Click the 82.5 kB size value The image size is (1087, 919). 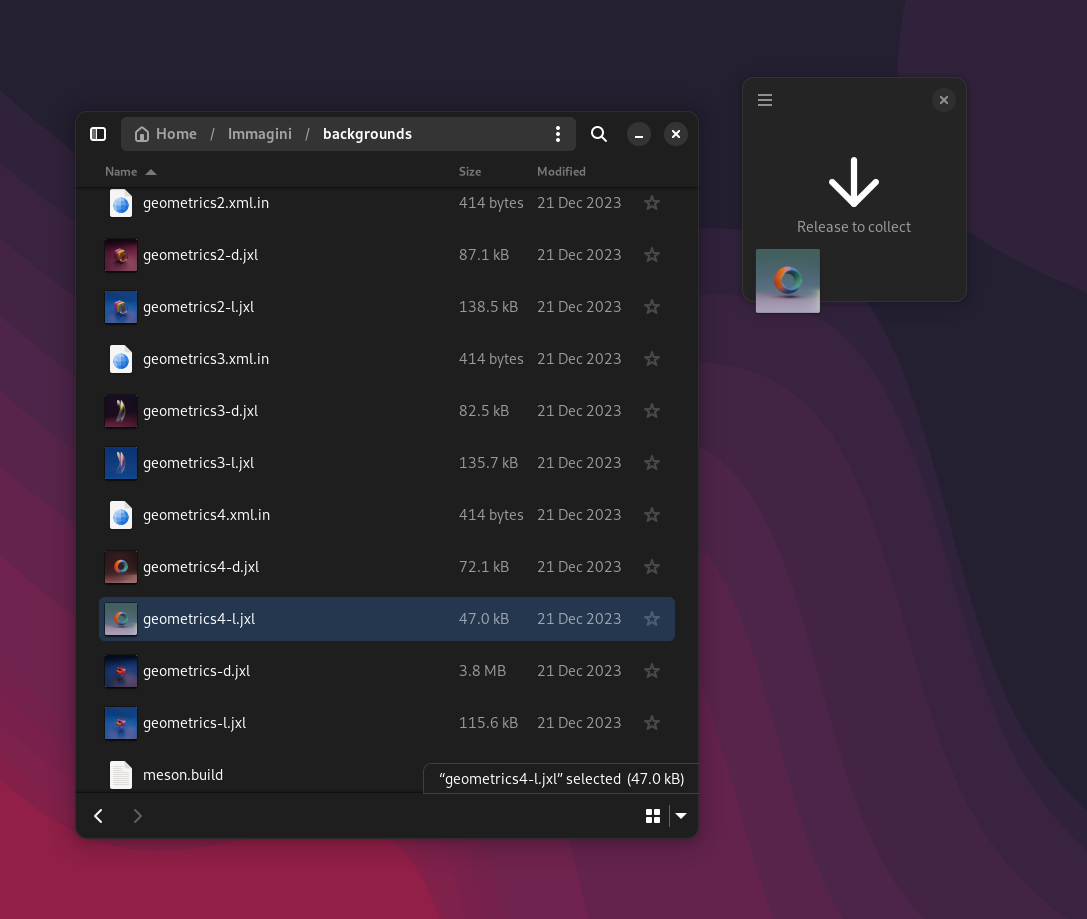click(484, 411)
